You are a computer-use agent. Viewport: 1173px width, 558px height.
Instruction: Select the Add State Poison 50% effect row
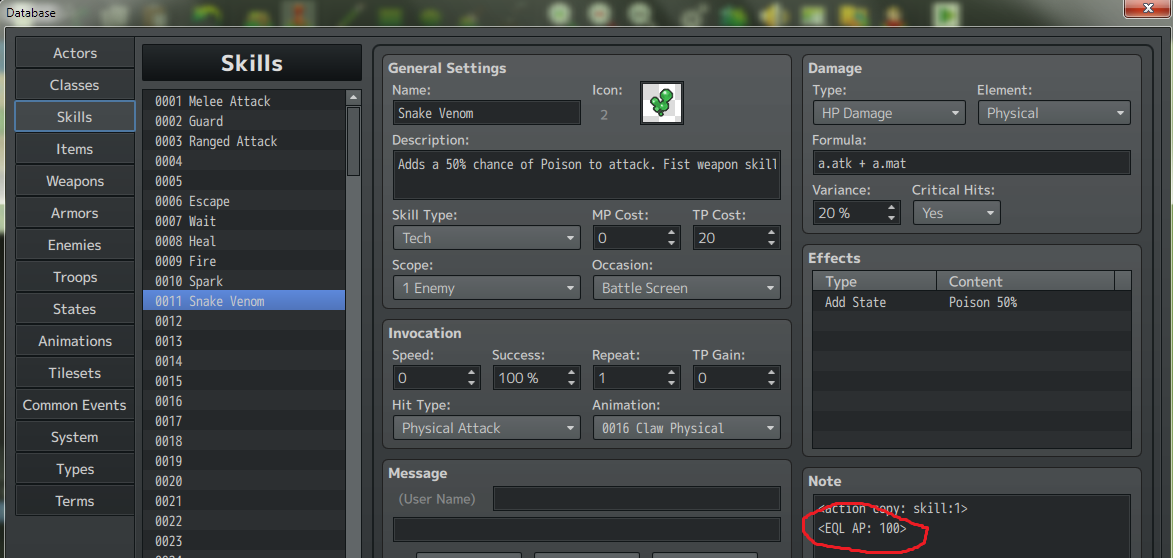(x=972, y=302)
